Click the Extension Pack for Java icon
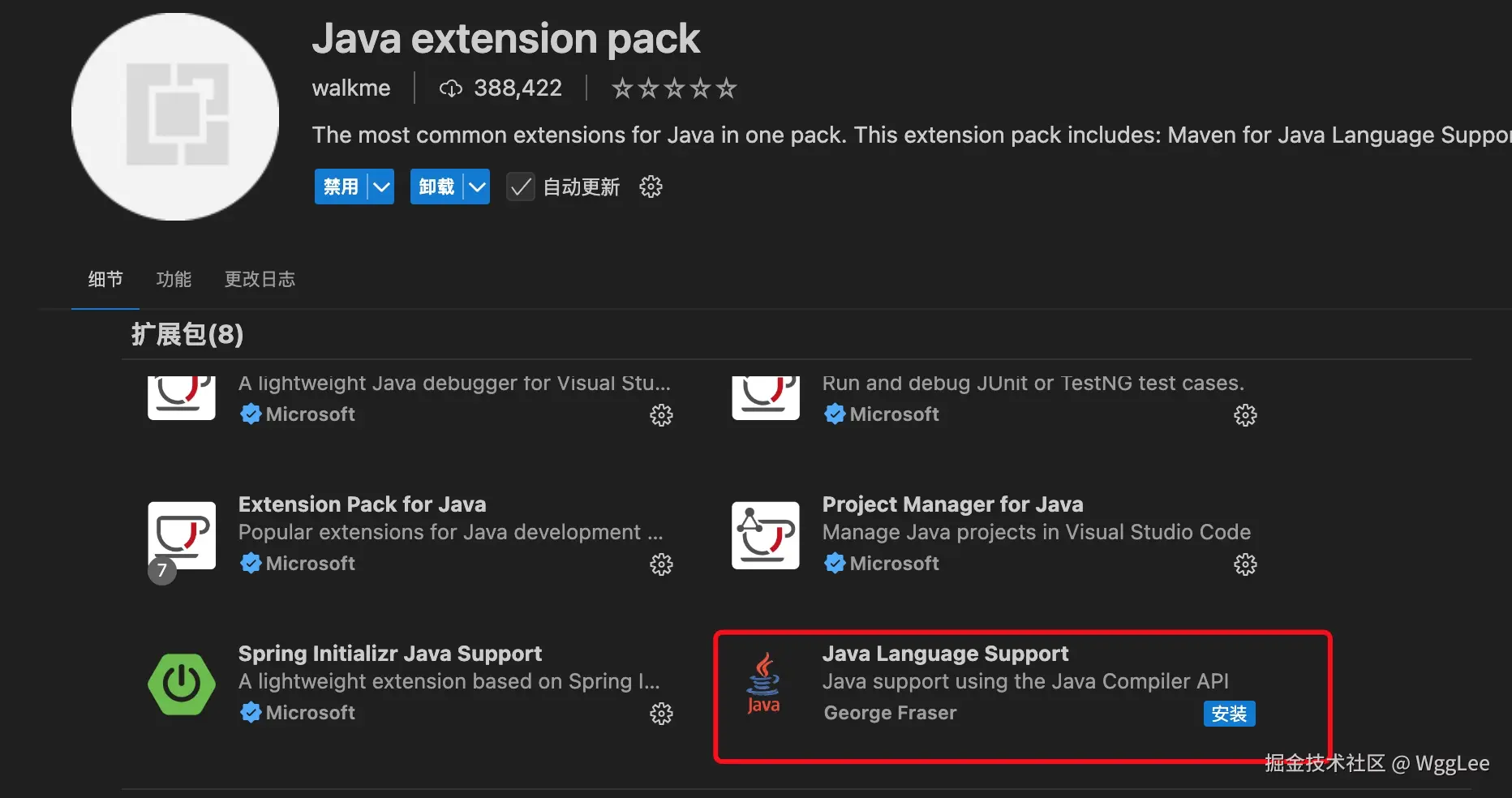Viewport: 1512px width, 798px height. point(182,535)
